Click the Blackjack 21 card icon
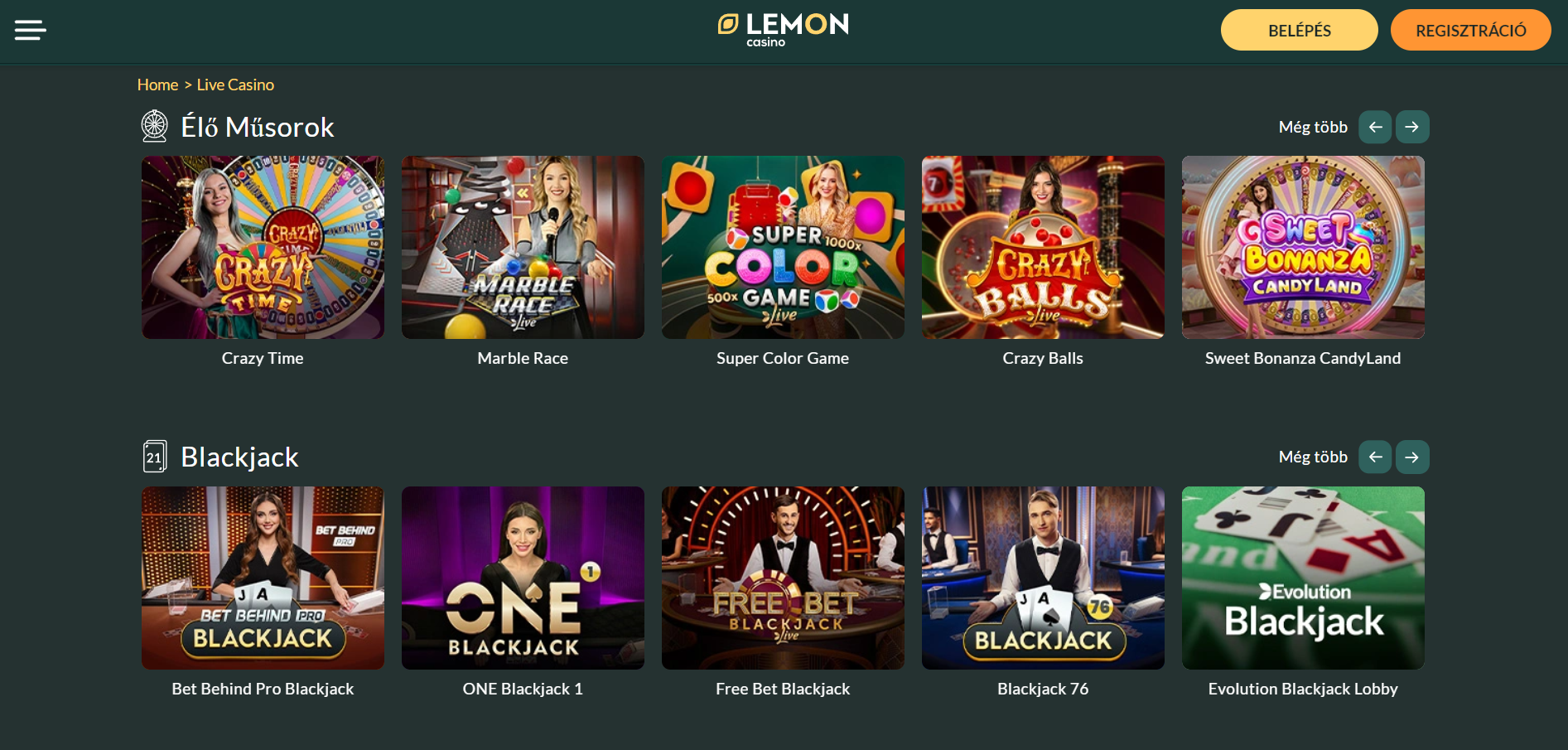Screen dimensions: 1568x750 coord(154,457)
